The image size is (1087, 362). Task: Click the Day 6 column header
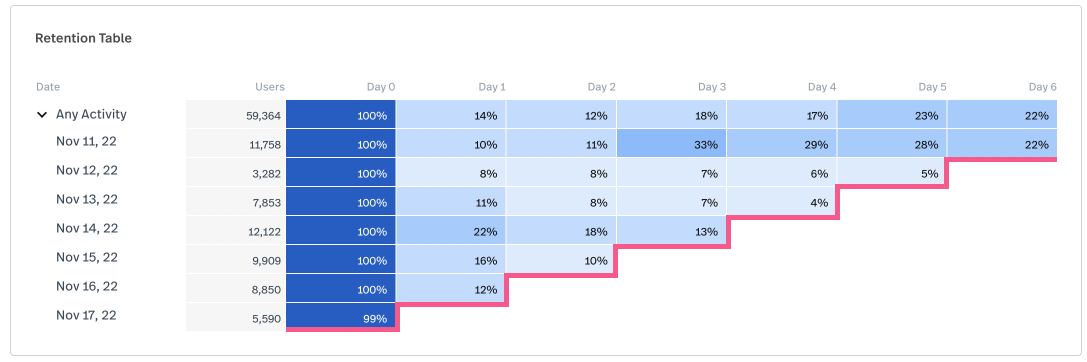pyautogui.click(x=1043, y=87)
